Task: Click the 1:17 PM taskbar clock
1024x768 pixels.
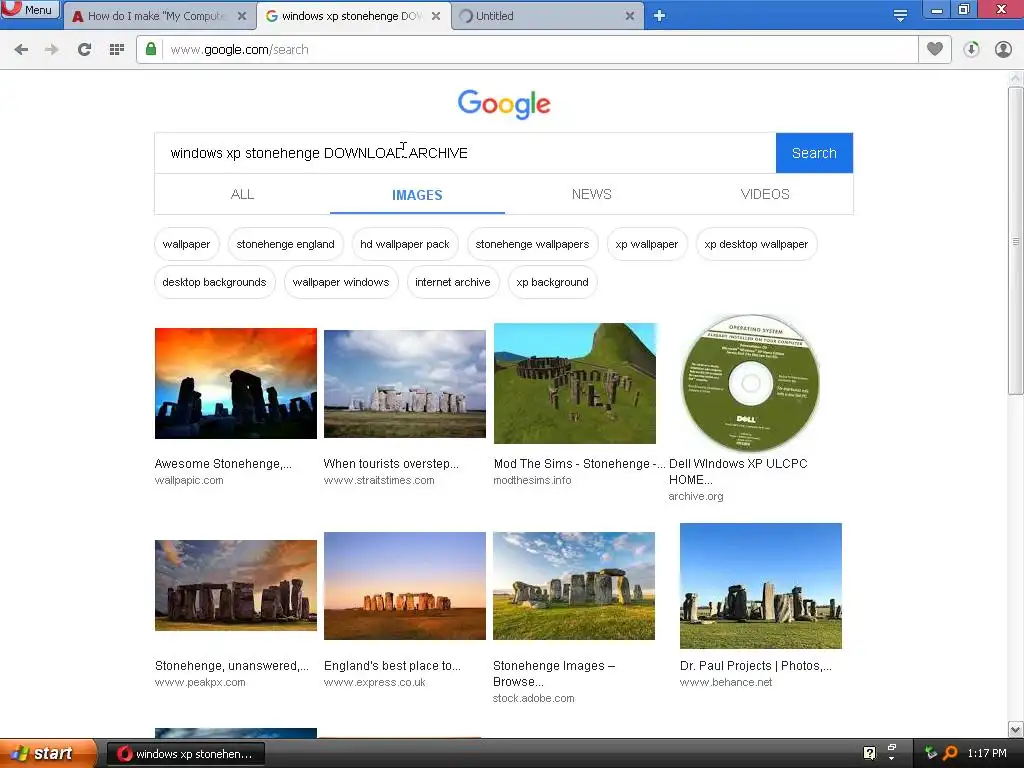Action: [987, 753]
